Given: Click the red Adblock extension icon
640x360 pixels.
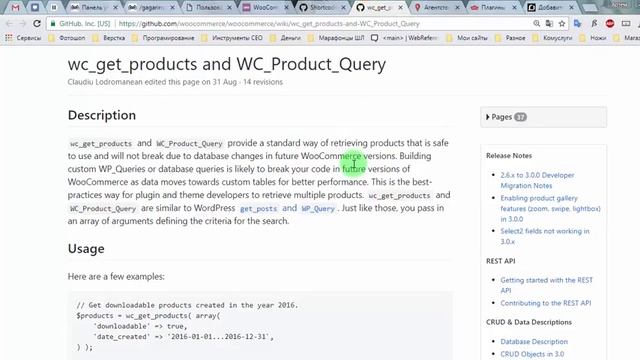Looking at the screenshot, I should 610,24.
